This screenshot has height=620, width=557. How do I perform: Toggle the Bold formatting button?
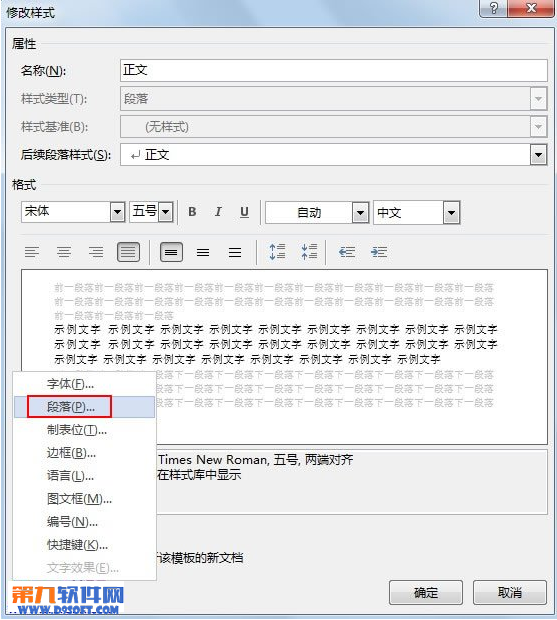[192, 212]
